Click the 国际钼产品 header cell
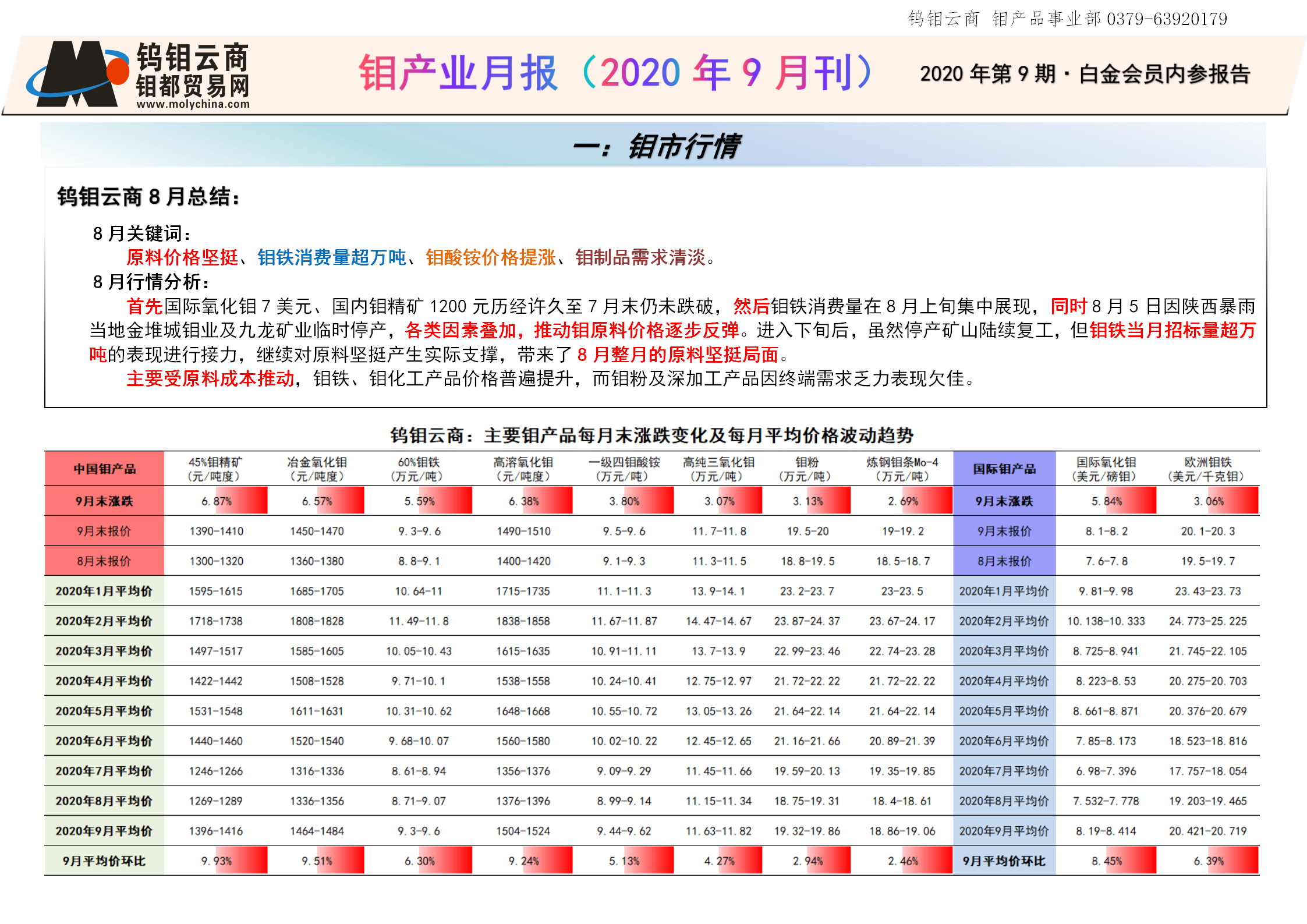 (x=1004, y=469)
